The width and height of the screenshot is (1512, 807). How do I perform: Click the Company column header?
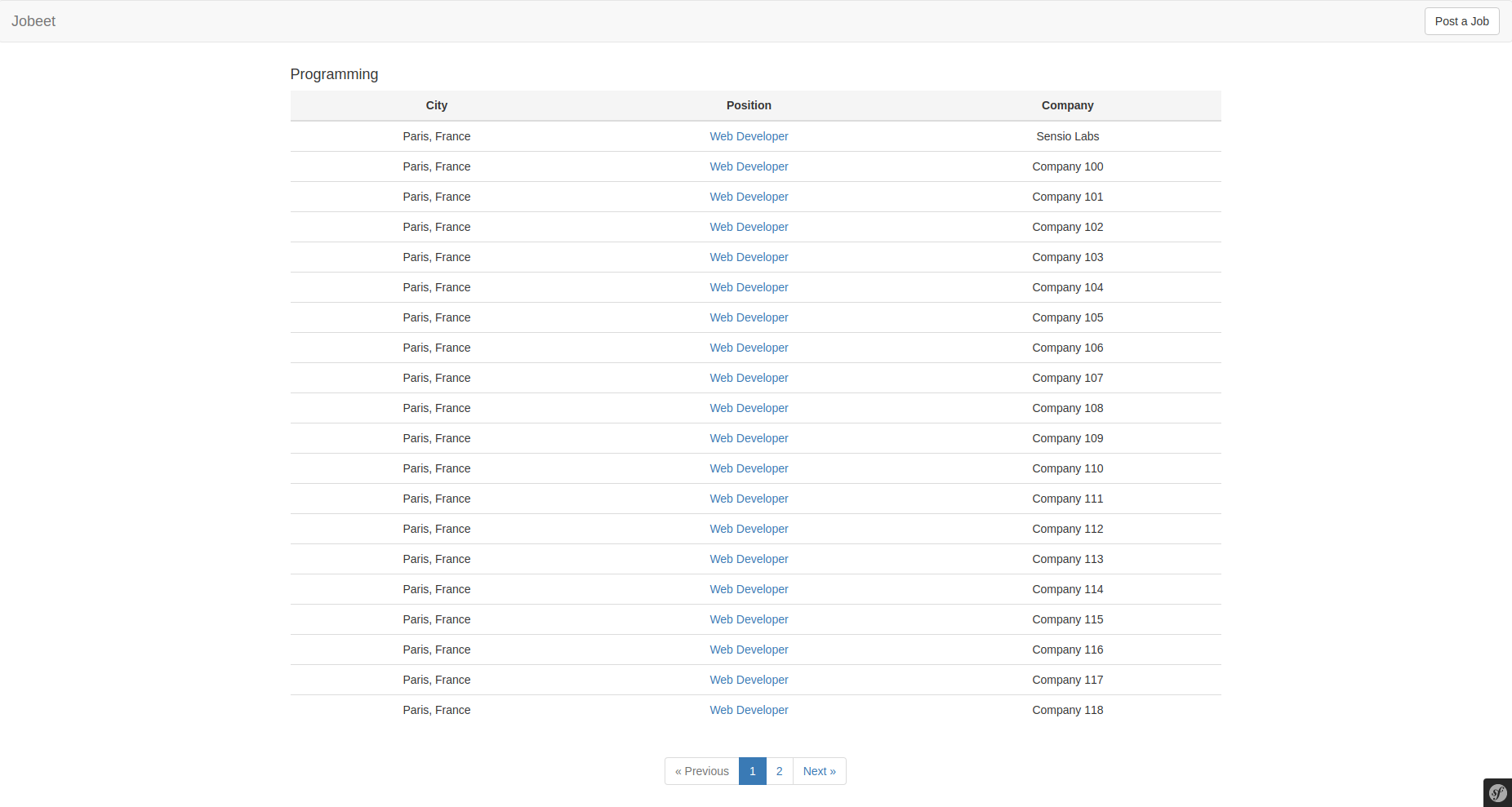point(1067,105)
